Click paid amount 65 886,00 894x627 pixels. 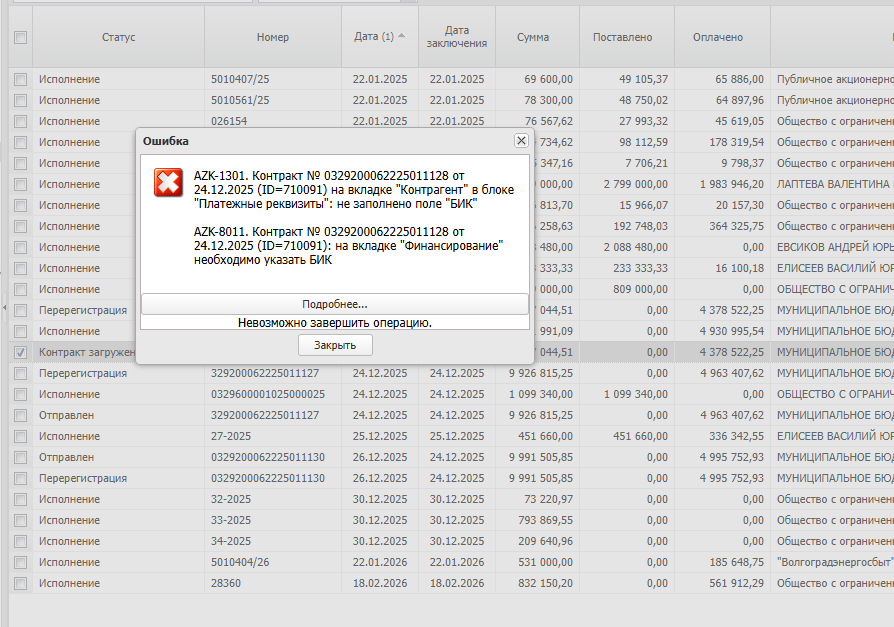(722, 79)
